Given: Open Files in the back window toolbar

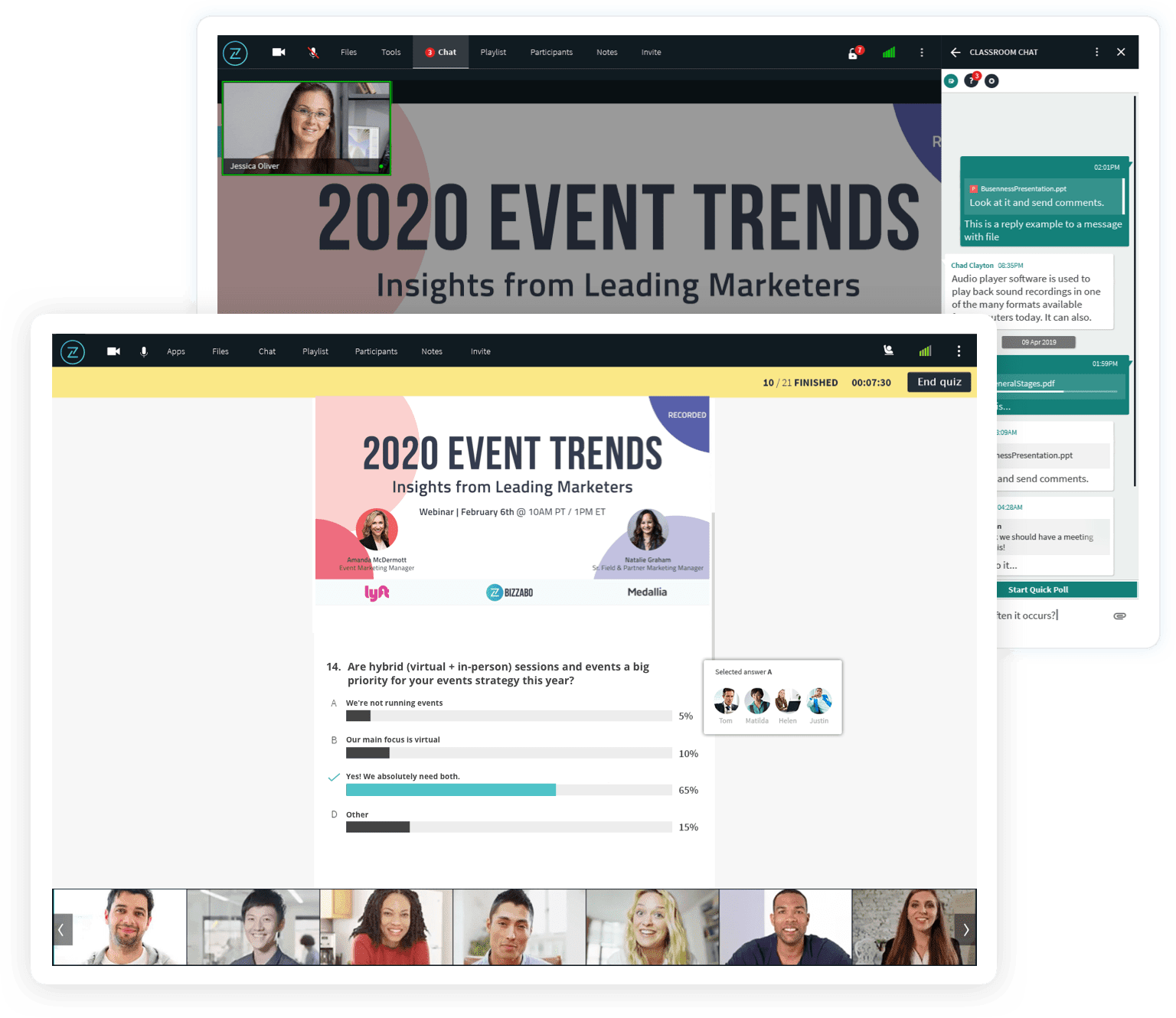Looking at the screenshot, I should tap(348, 52).
